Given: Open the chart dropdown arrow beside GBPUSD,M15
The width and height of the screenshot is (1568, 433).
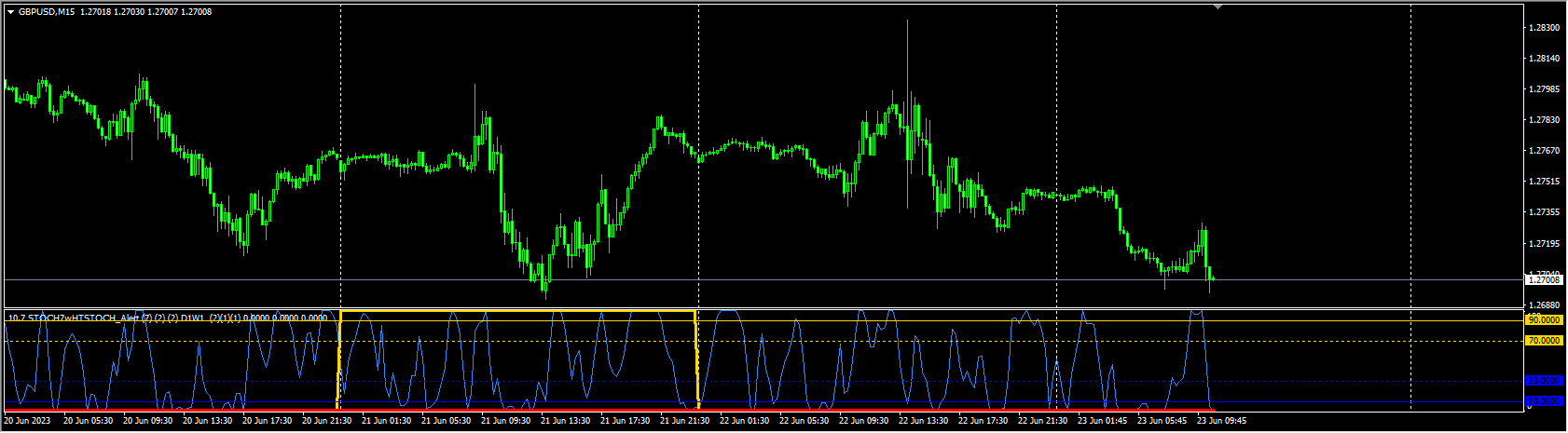Looking at the screenshot, I should (x=10, y=12).
